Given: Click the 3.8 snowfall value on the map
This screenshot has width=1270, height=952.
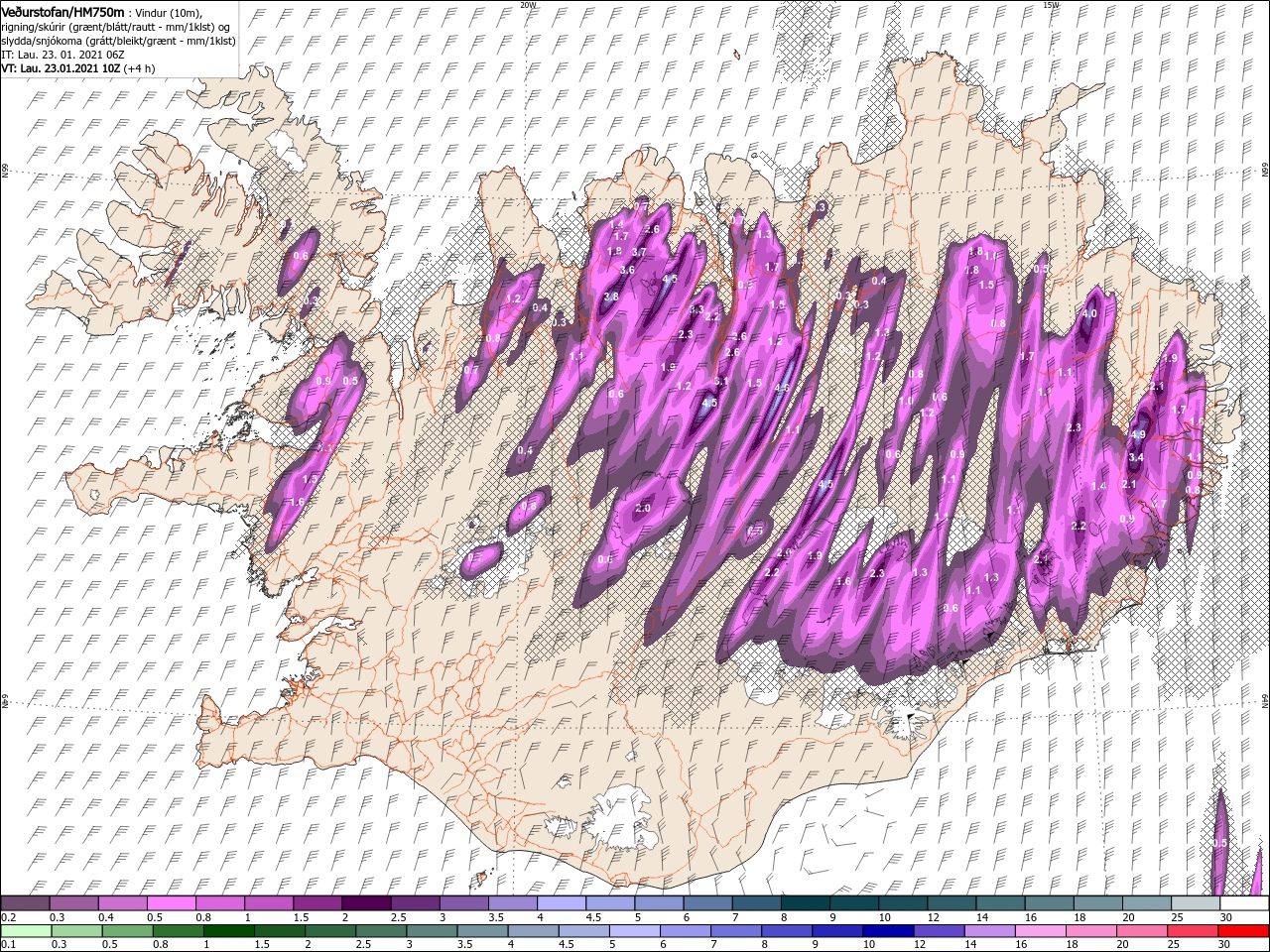Looking at the screenshot, I should point(611,297).
